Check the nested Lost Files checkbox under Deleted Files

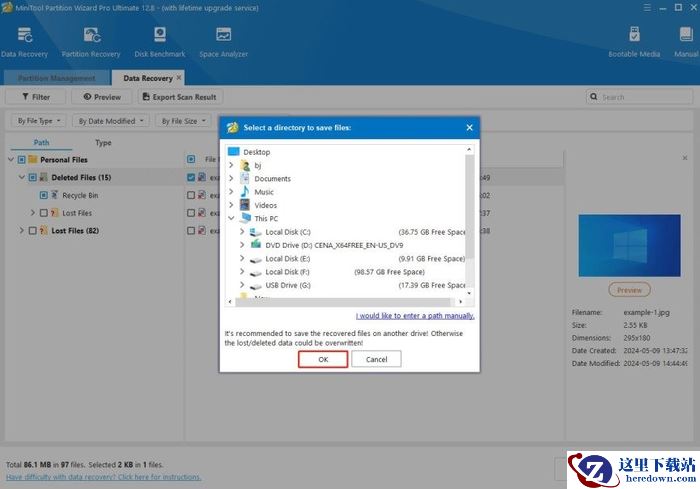click(x=44, y=213)
